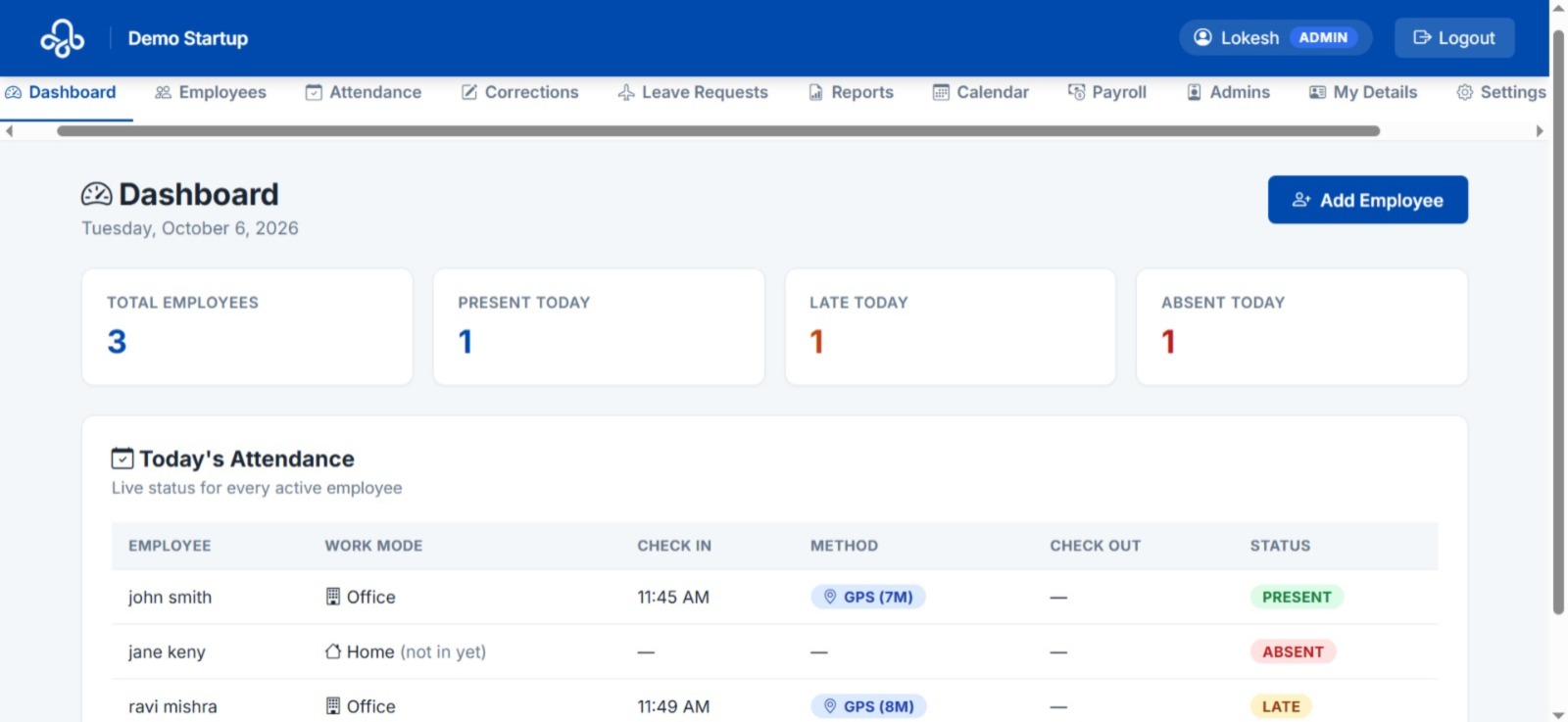Click the date Tuesday, October 6, 2026

190,228
